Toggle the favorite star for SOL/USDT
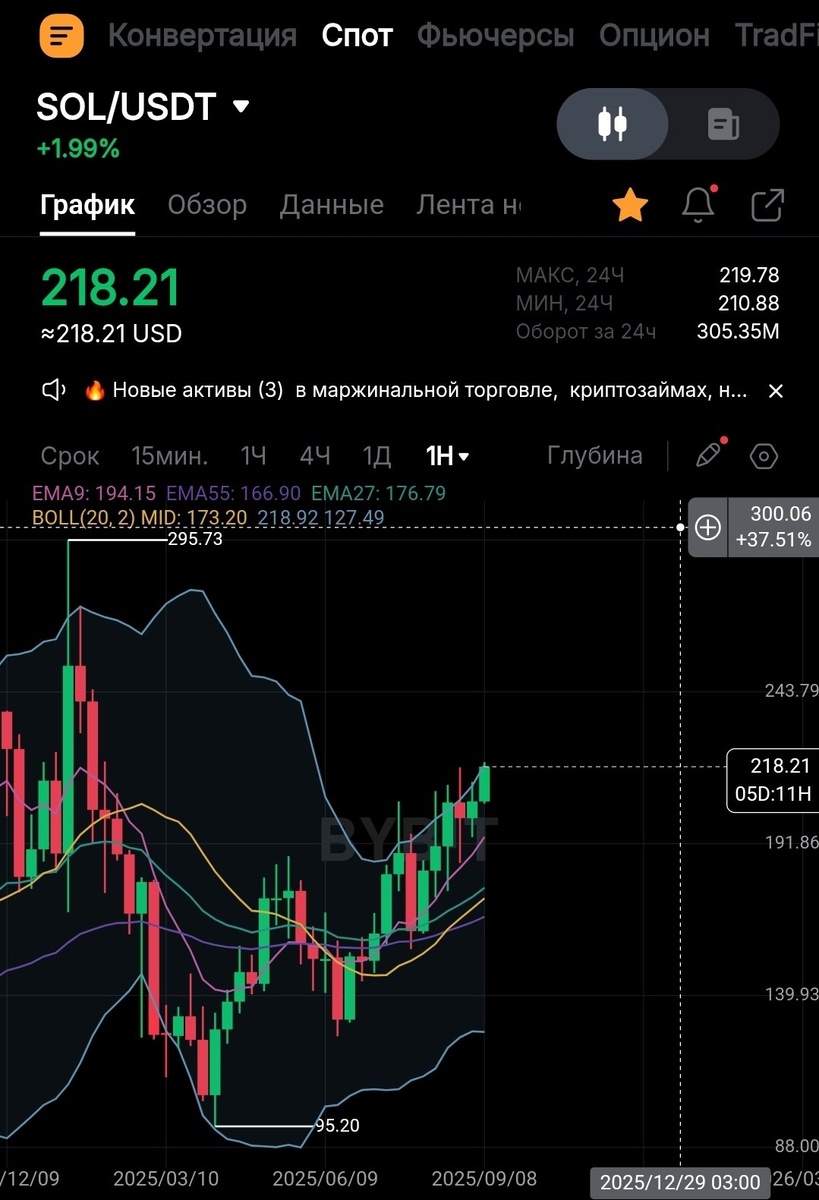The height and width of the screenshot is (1200, 819). tap(630, 206)
